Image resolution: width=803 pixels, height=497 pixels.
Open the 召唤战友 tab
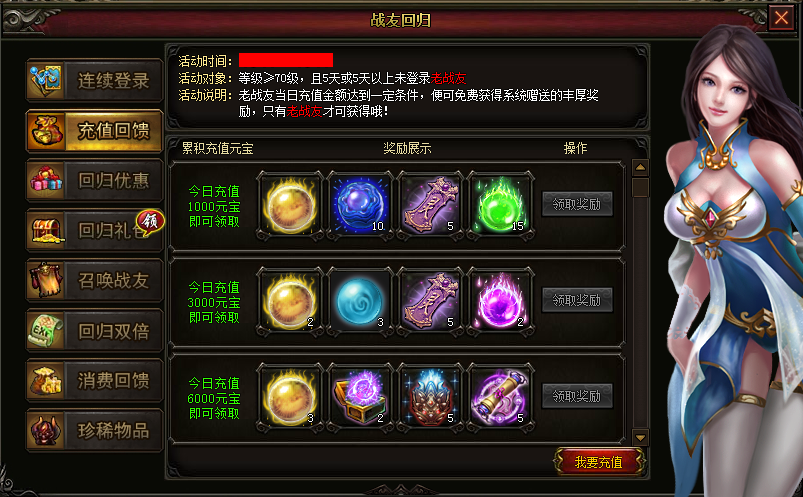click(x=95, y=280)
